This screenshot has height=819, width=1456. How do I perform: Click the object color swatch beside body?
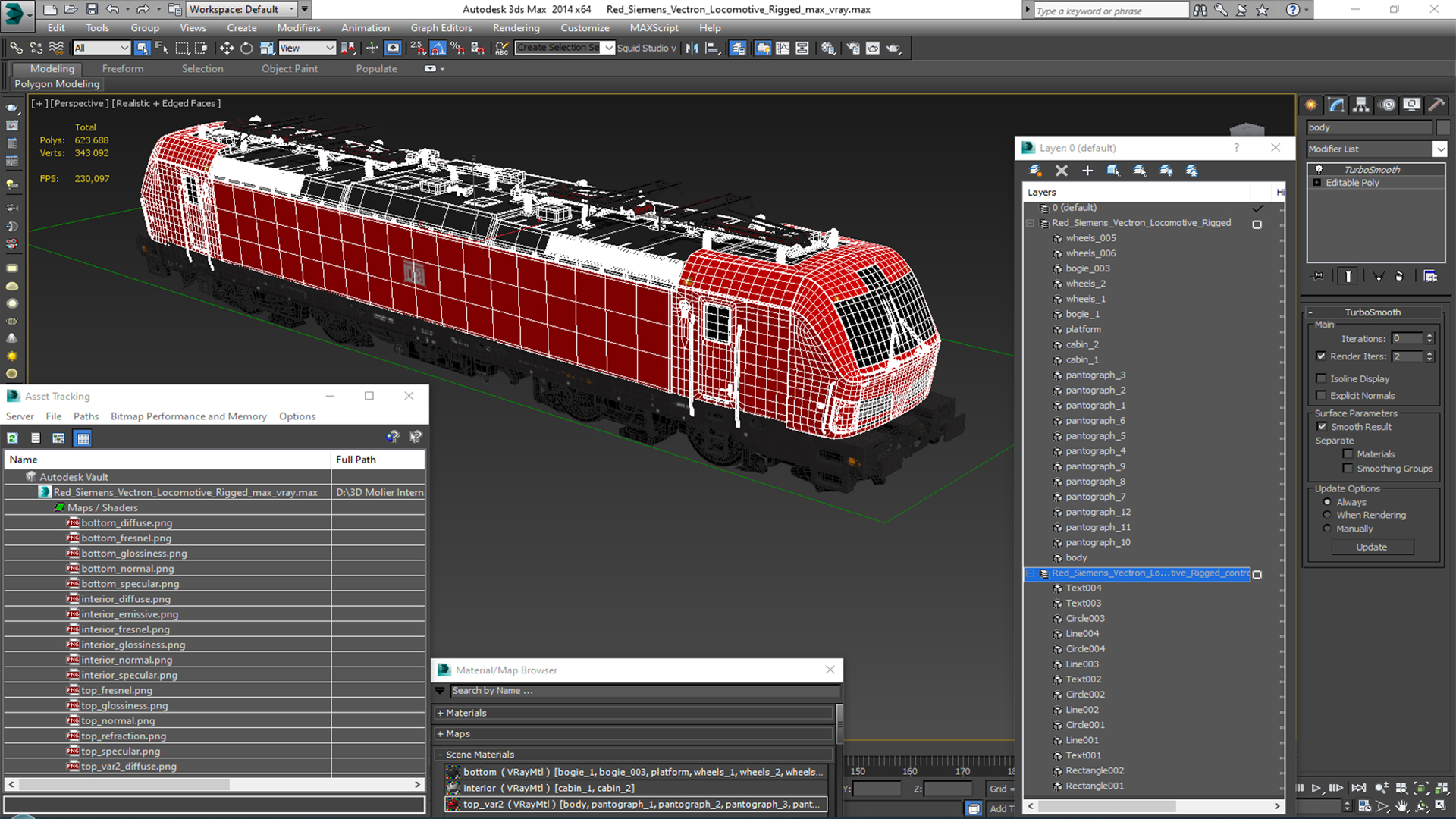tap(1442, 127)
